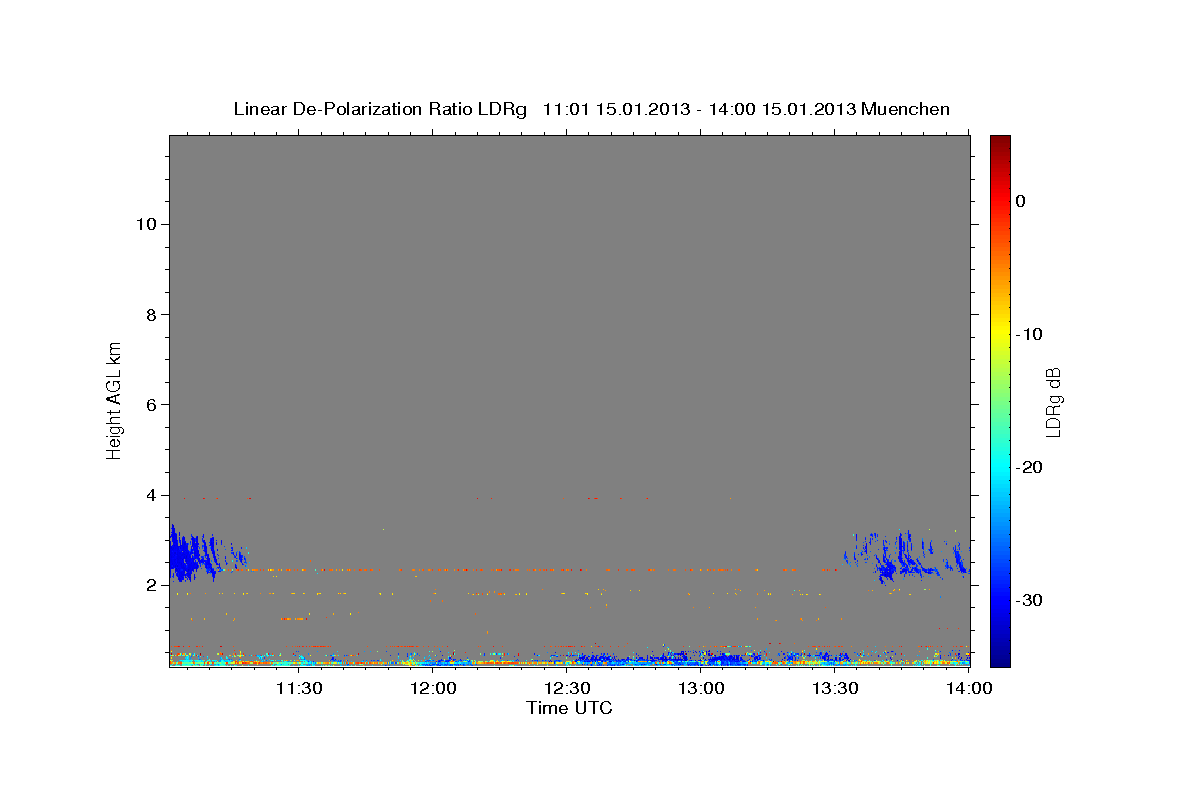Click the 11:30 time tick label
Screen dimensions: 1200x800
pyautogui.click(x=299, y=689)
